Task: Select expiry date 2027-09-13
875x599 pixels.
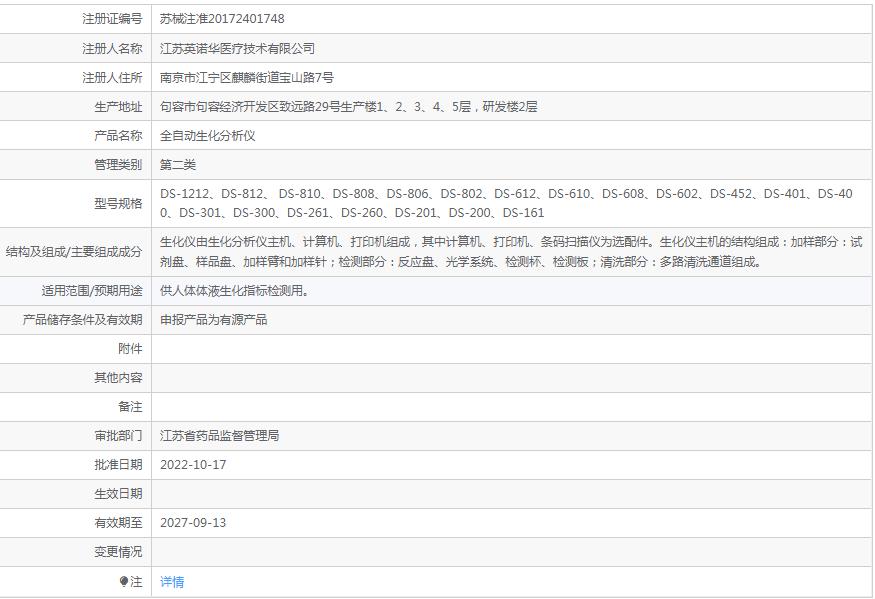Action: click(193, 523)
